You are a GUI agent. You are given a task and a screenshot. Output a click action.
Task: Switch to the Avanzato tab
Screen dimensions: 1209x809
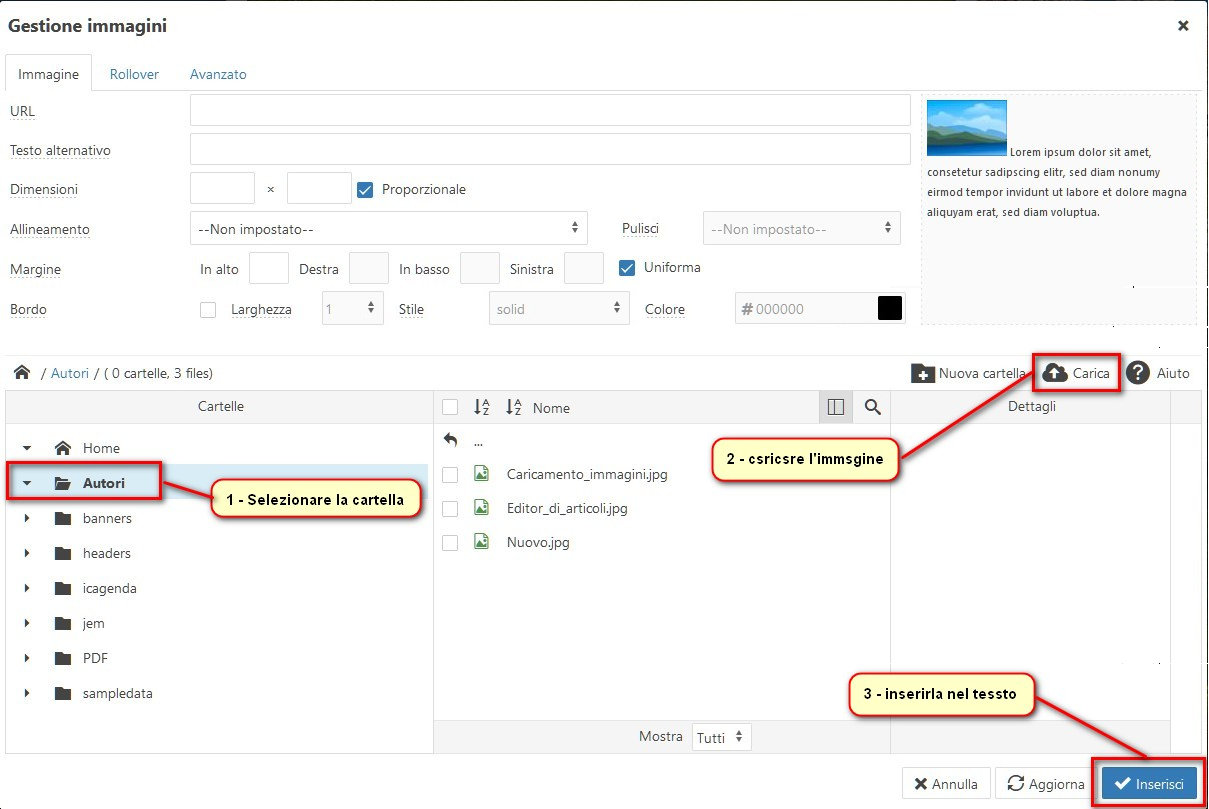pos(218,74)
